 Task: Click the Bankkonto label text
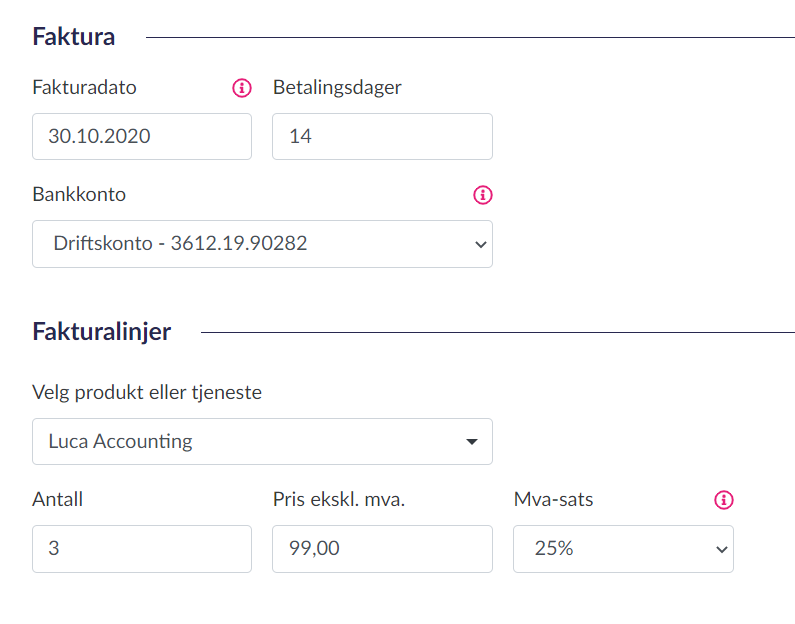click(x=79, y=195)
